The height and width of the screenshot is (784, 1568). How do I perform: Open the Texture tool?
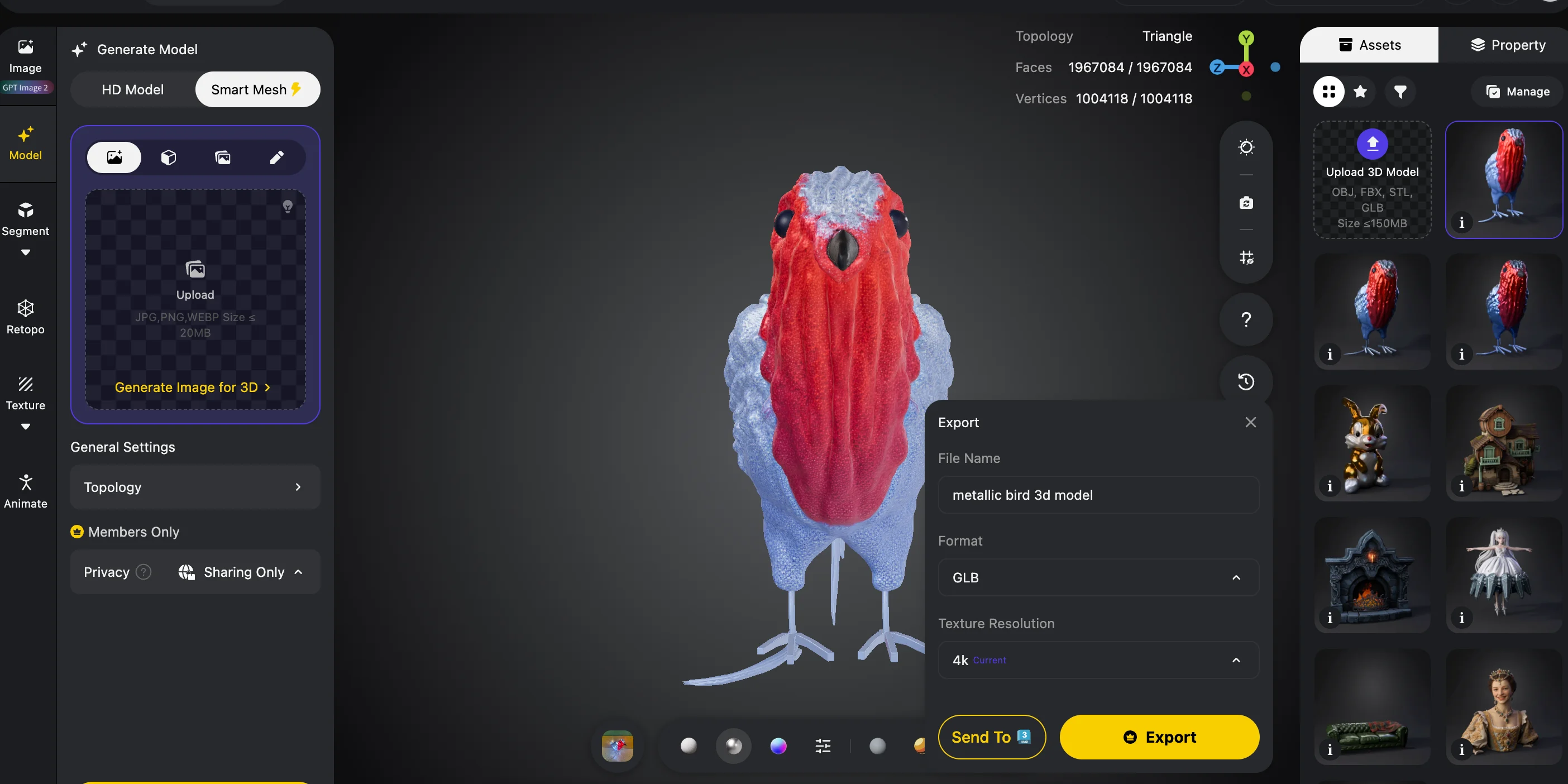pyautogui.click(x=26, y=393)
